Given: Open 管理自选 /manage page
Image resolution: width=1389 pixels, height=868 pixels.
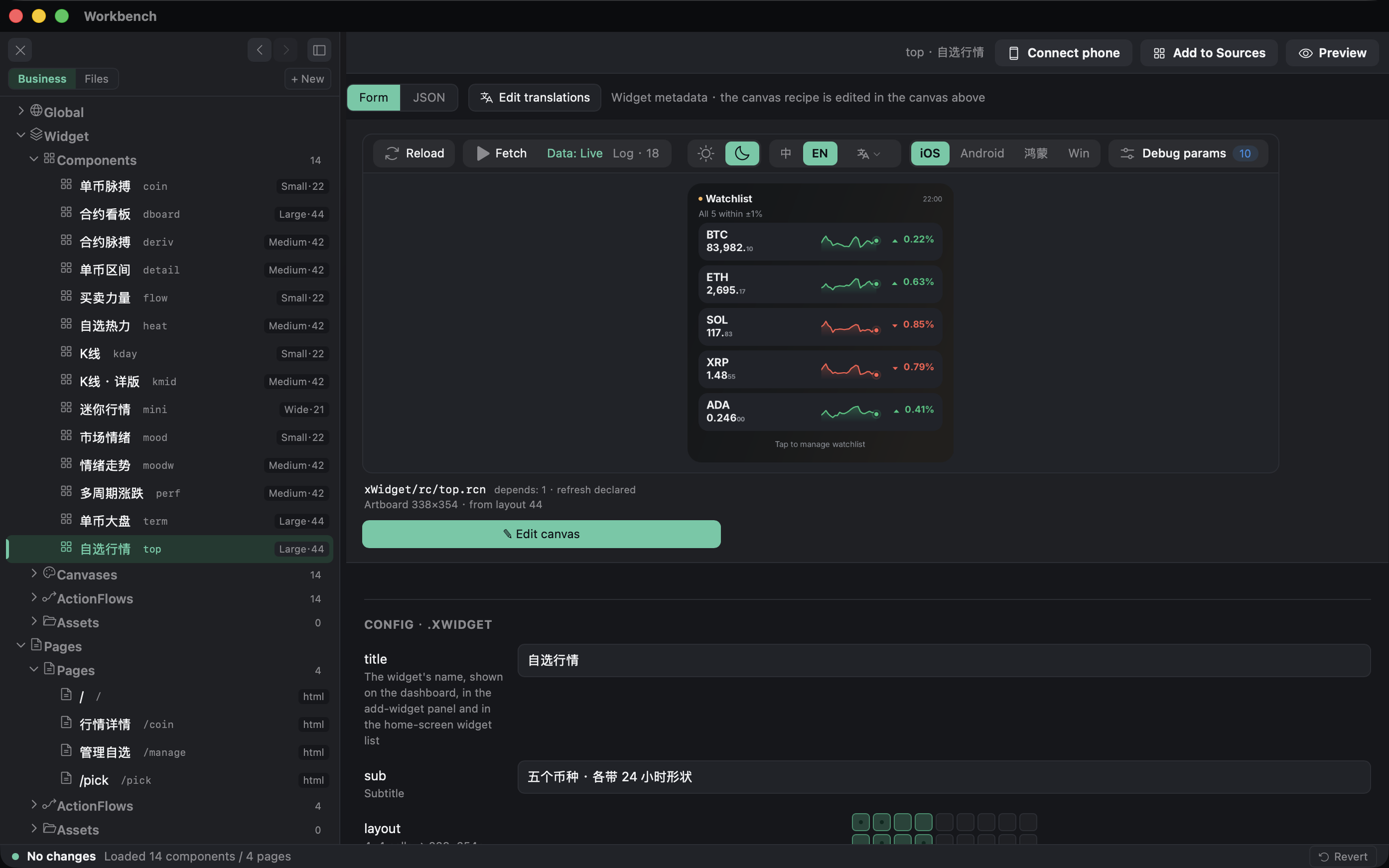Looking at the screenshot, I should coord(169,752).
